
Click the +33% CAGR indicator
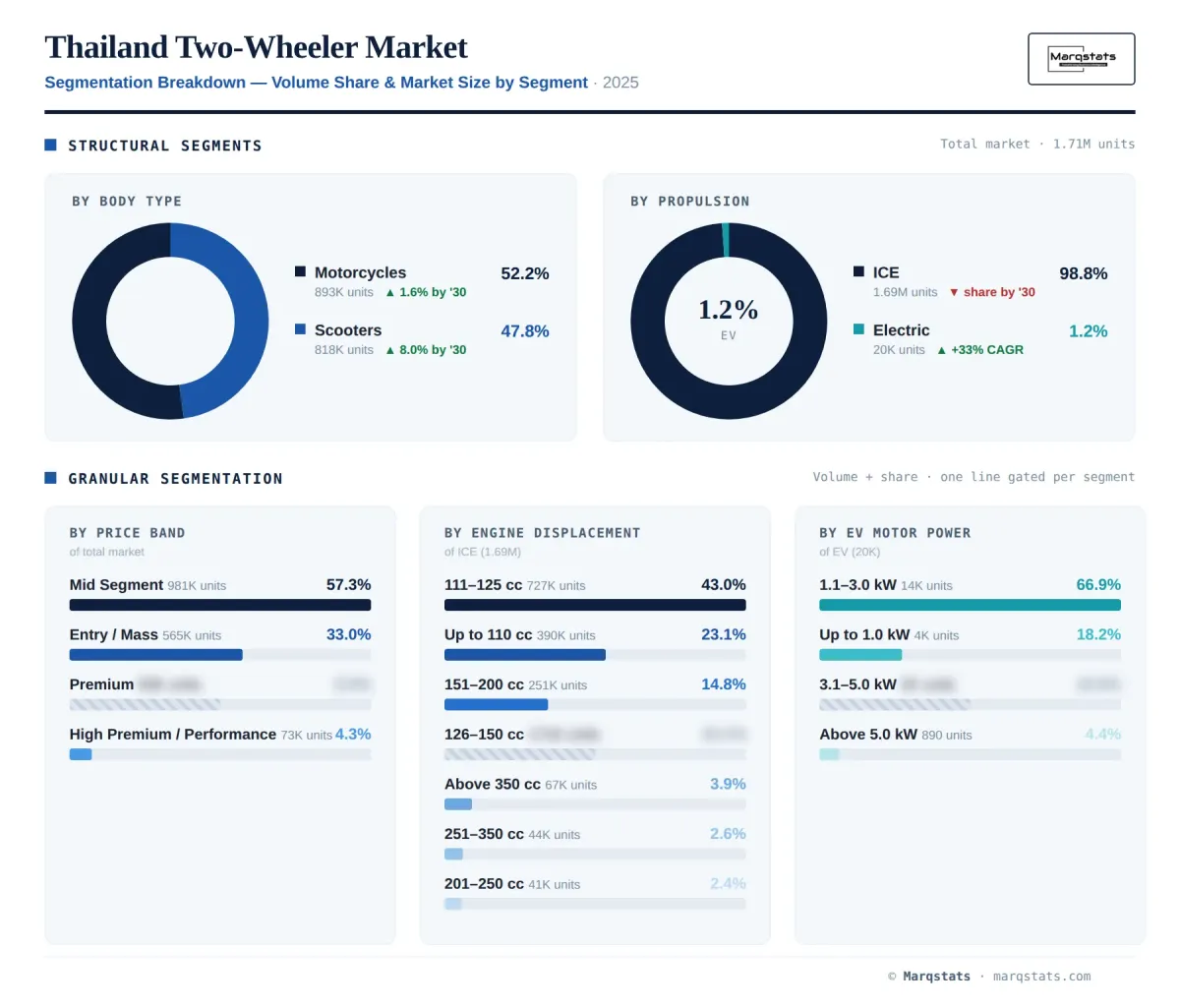[980, 350]
